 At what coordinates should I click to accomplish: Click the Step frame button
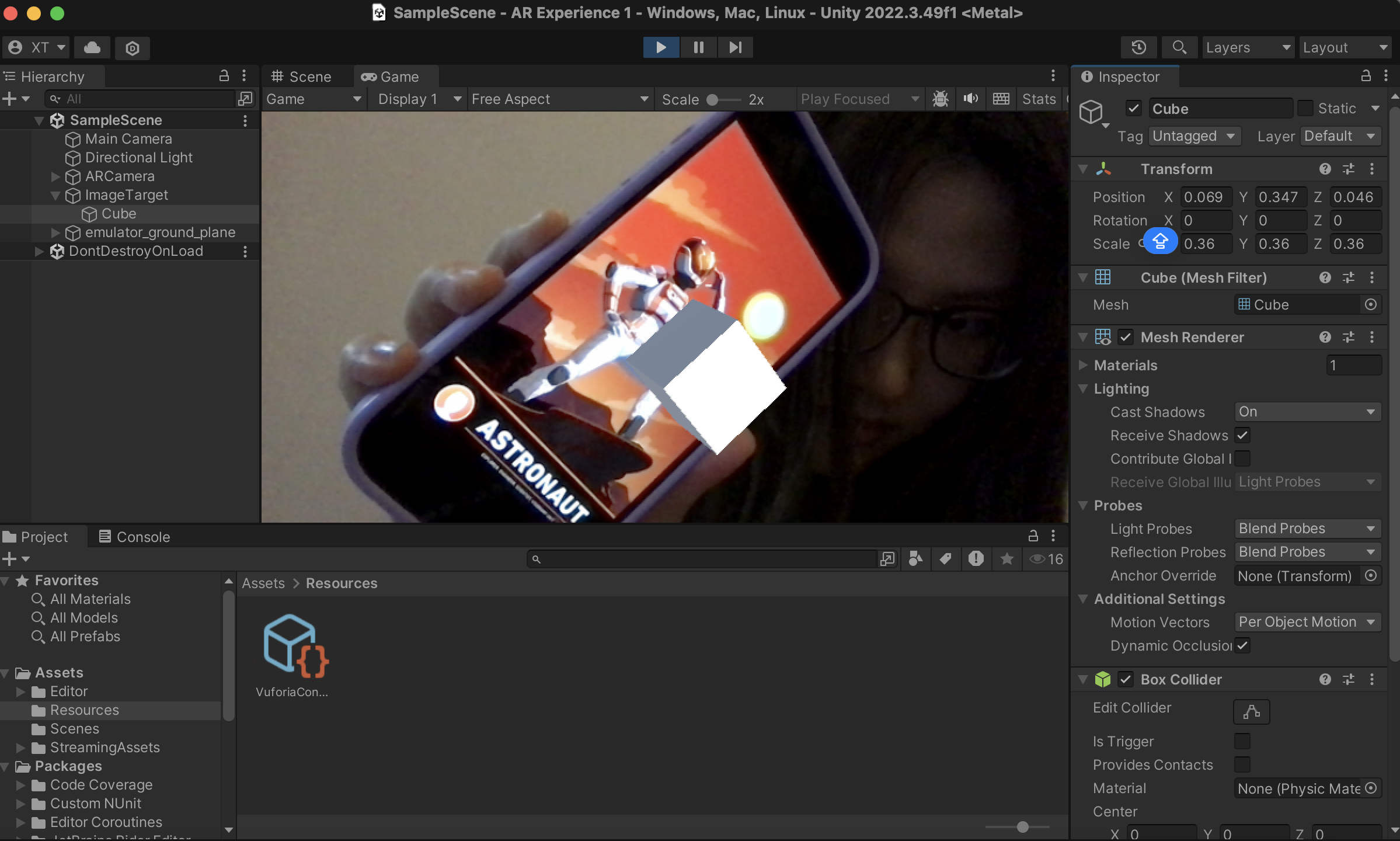click(735, 47)
